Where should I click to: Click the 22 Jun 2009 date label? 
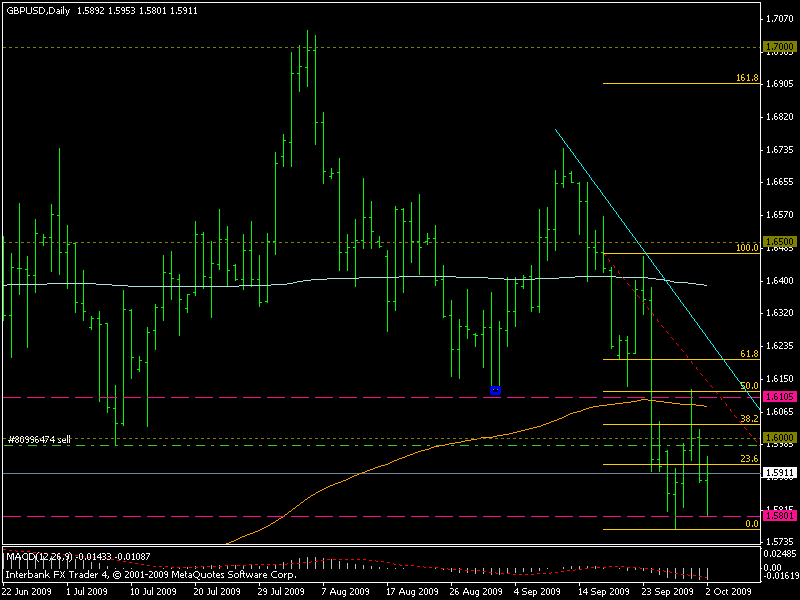(x=28, y=591)
